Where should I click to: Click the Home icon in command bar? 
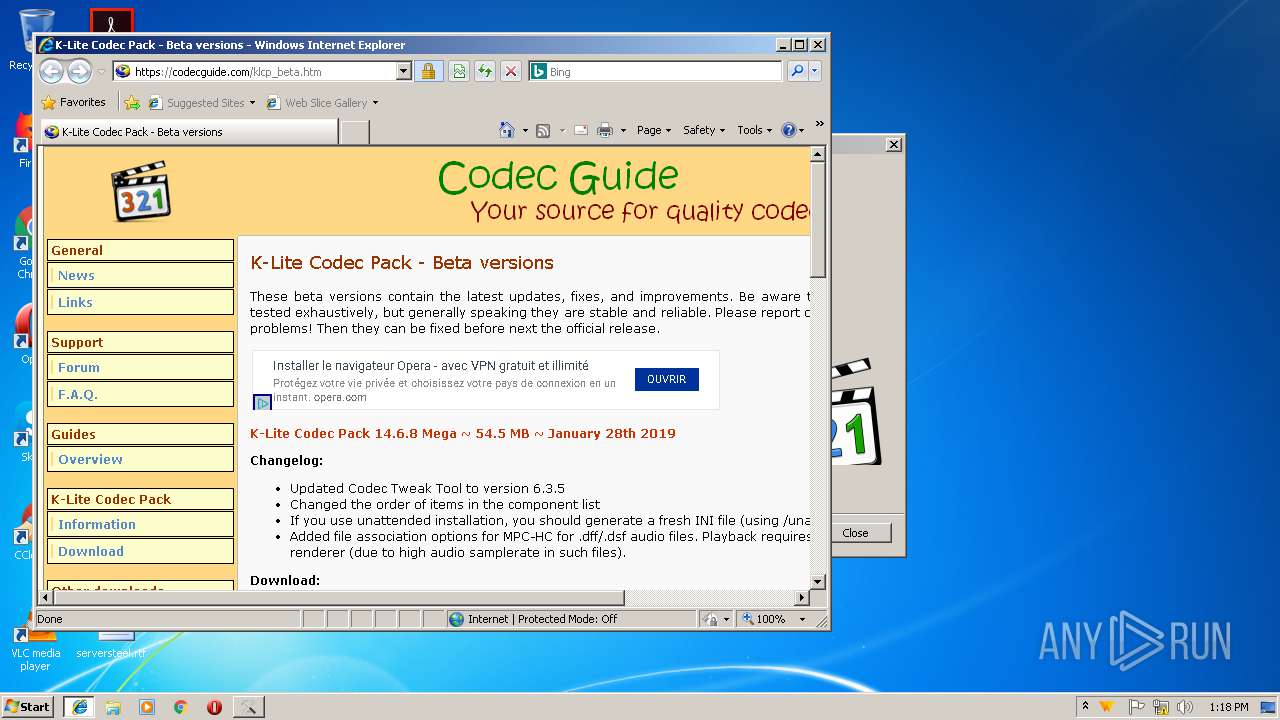pyautogui.click(x=507, y=130)
